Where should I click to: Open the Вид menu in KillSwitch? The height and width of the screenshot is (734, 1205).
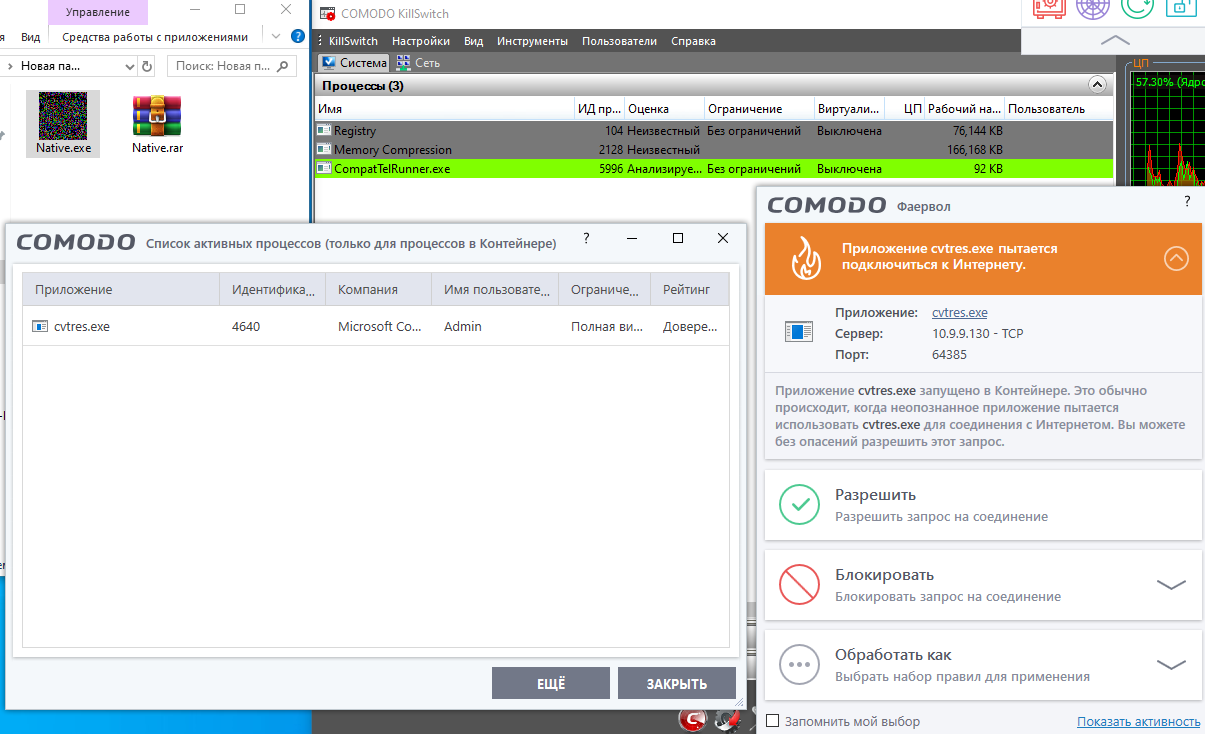point(474,41)
